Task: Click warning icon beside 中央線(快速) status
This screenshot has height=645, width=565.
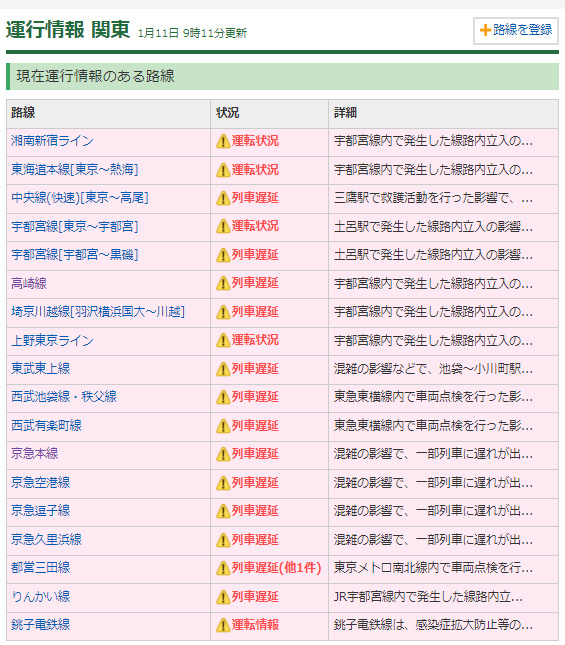Action: [223, 198]
